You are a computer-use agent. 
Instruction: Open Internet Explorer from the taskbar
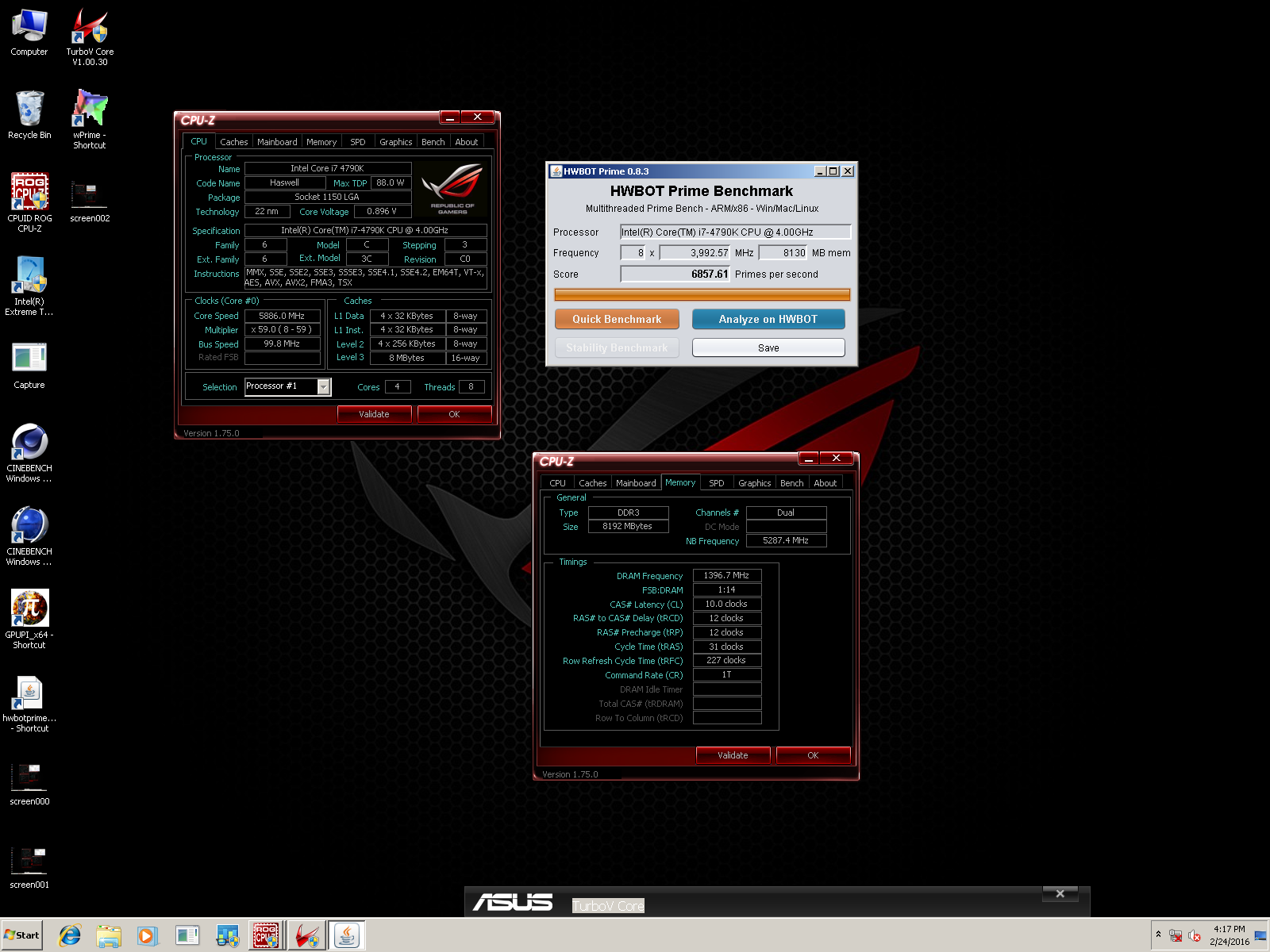[70, 936]
